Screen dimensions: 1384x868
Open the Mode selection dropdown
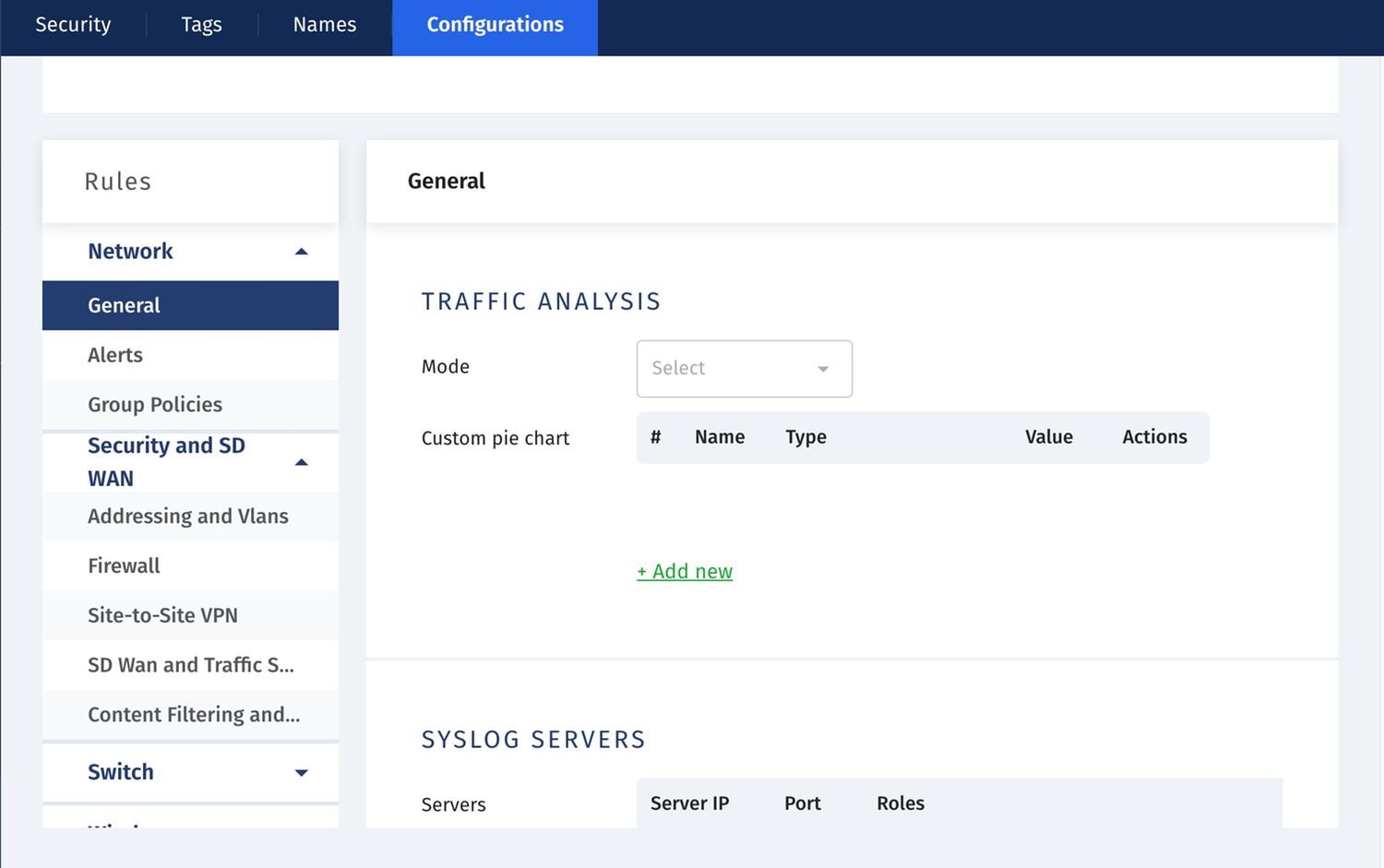coord(744,368)
